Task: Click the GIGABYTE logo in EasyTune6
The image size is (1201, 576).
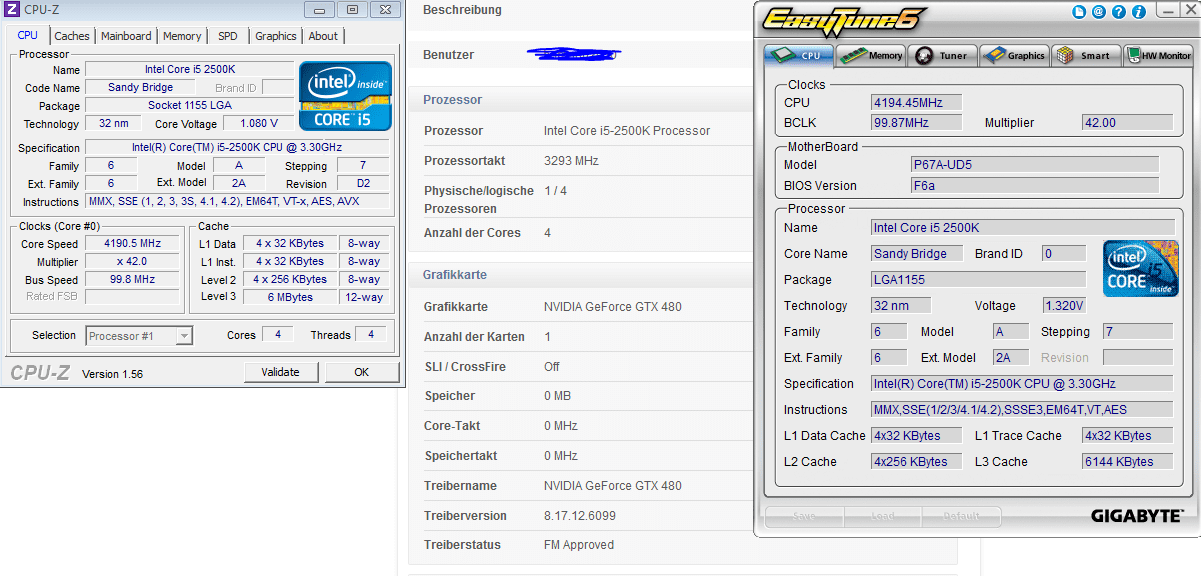Action: point(1136,516)
